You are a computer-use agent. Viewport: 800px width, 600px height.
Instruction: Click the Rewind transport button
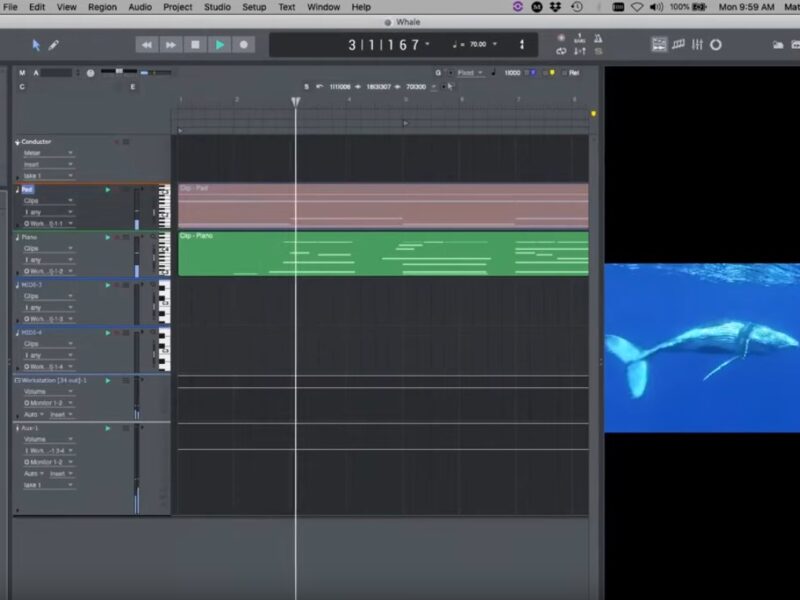click(147, 45)
